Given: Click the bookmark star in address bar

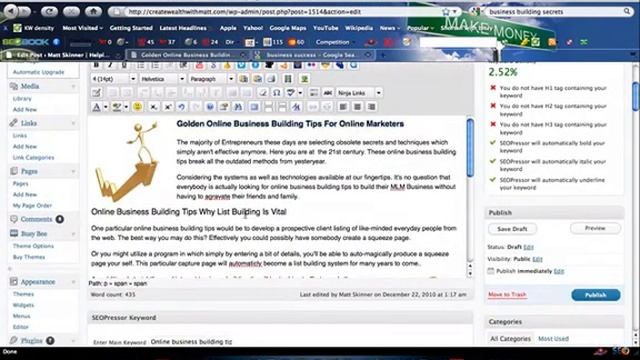Looking at the screenshot, I should (x=446, y=12).
